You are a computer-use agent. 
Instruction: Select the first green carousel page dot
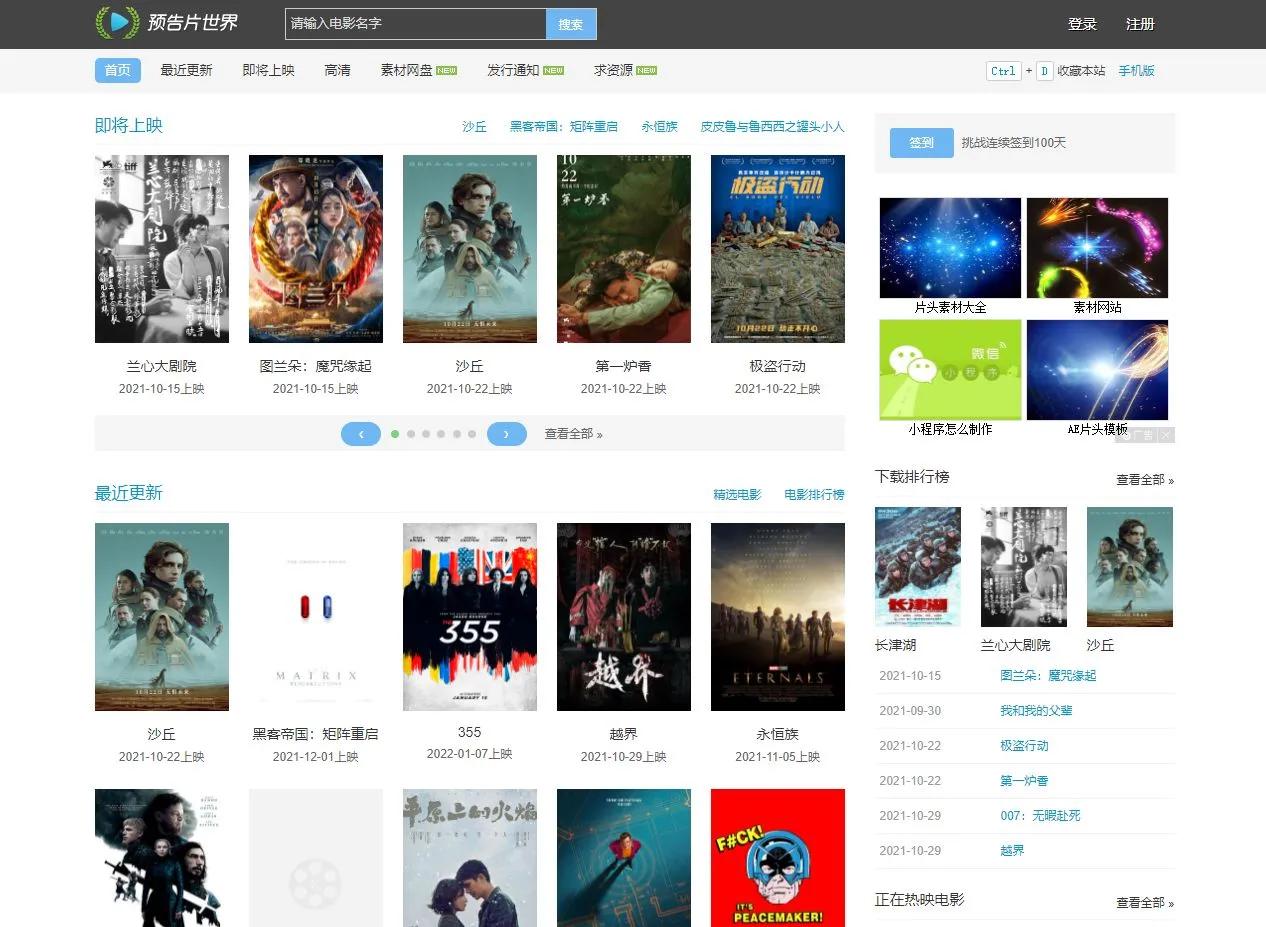tap(395, 434)
